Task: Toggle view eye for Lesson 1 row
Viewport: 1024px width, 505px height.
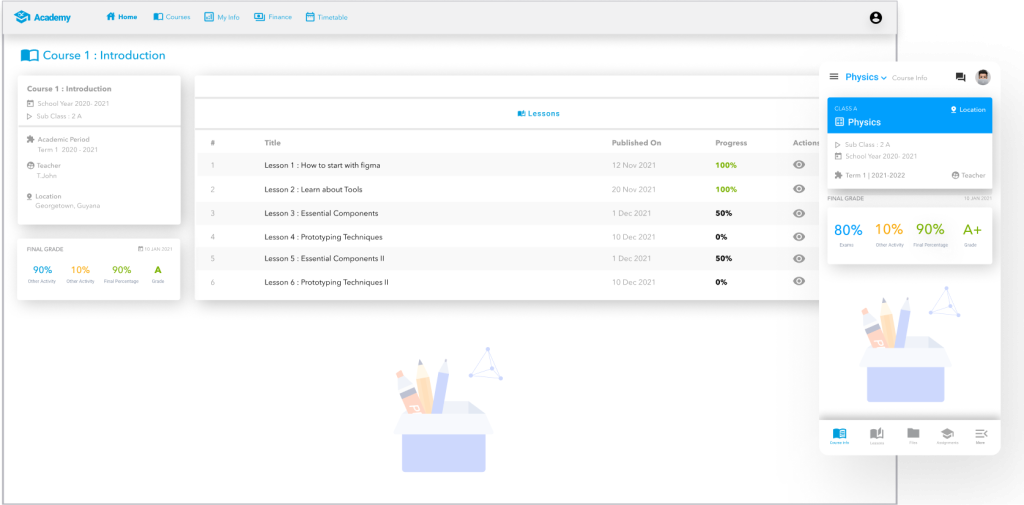Action: click(798, 164)
